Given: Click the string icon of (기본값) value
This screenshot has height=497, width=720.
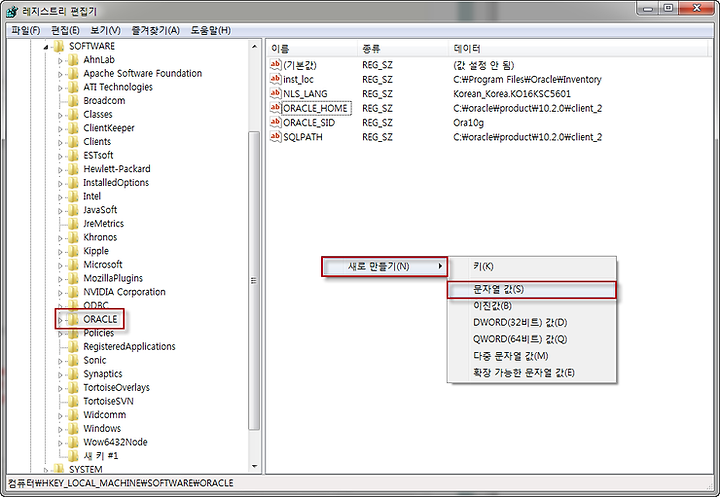Looking at the screenshot, I should pos(275,65).
